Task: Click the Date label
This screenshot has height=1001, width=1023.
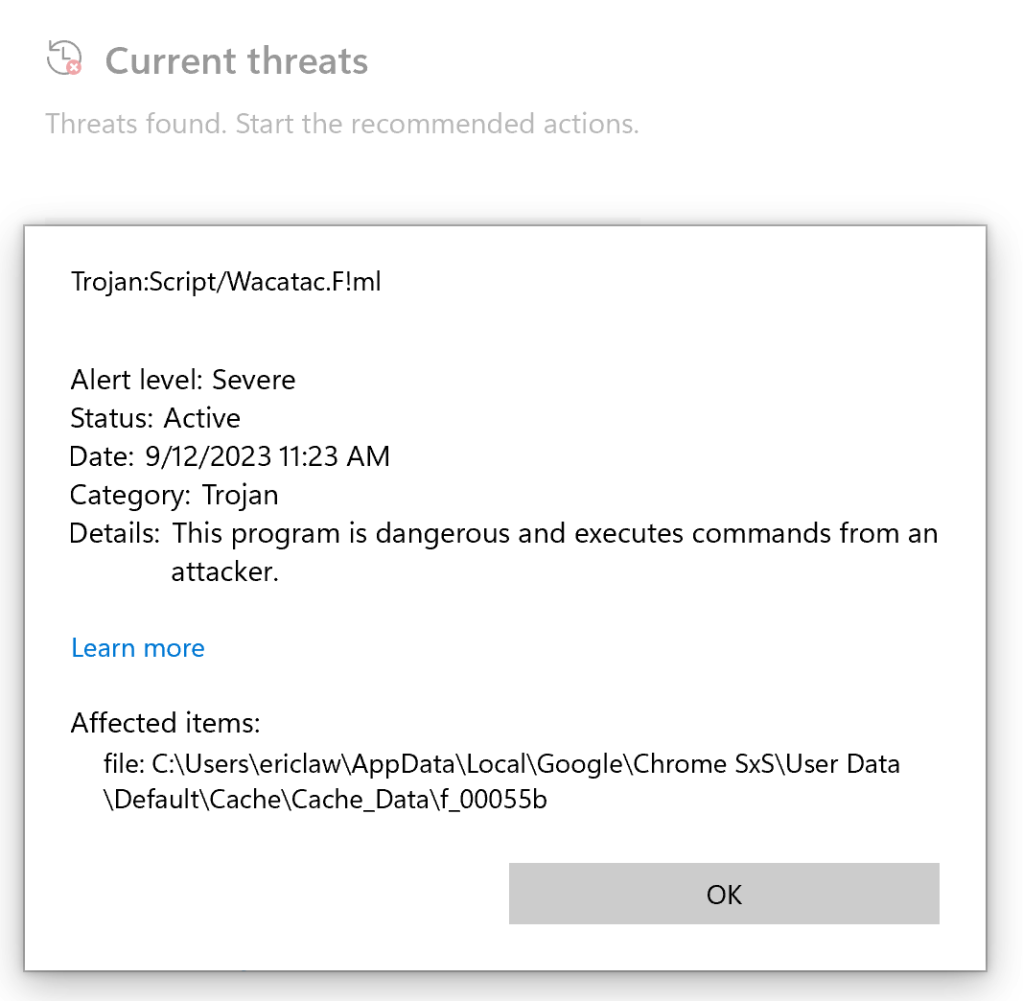Action: click(x=101, y=457)
